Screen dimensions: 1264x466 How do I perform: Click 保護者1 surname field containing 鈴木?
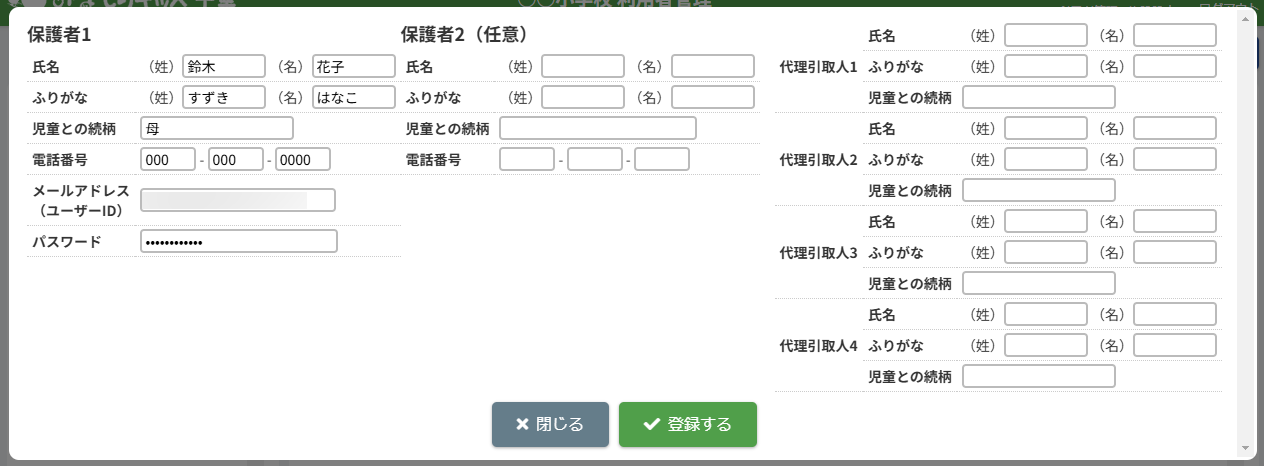pos(224,66)
